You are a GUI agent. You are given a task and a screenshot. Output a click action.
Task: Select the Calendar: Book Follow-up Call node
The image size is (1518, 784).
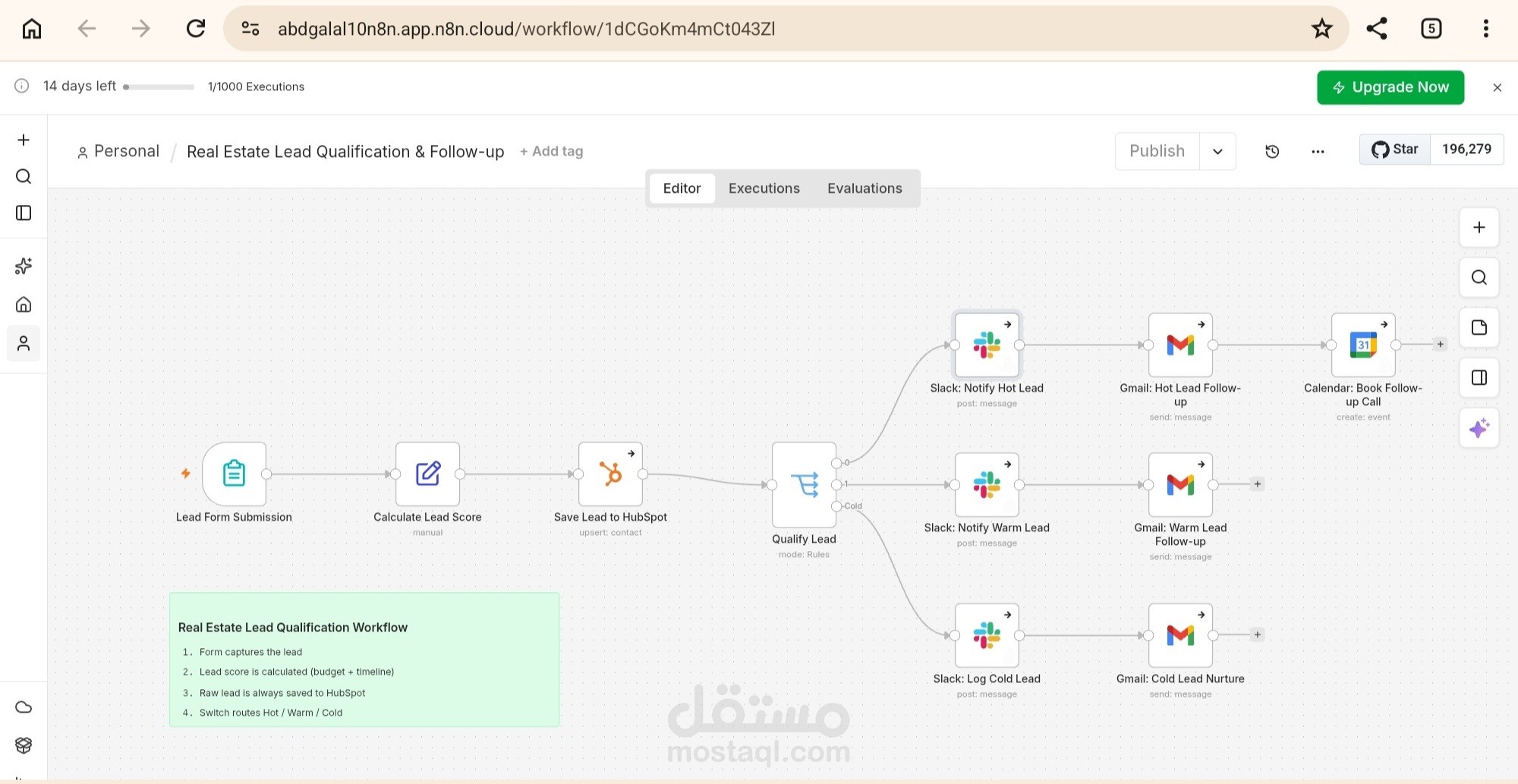1363,345
